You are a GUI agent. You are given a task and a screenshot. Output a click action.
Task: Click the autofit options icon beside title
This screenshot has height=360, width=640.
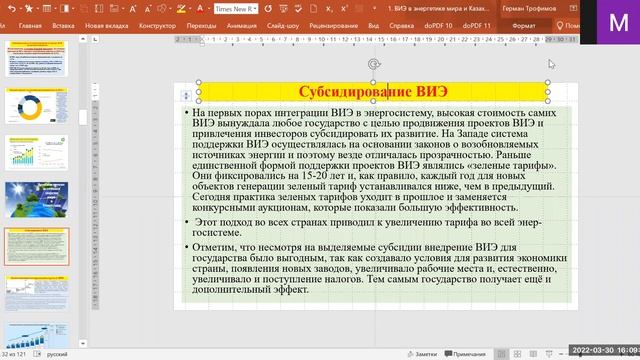click(x=186, y=96)
